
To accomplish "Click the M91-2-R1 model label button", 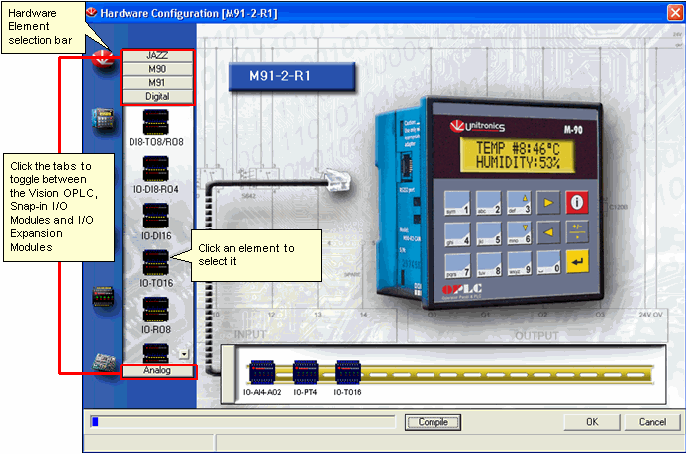I will (x=291, y=76).
